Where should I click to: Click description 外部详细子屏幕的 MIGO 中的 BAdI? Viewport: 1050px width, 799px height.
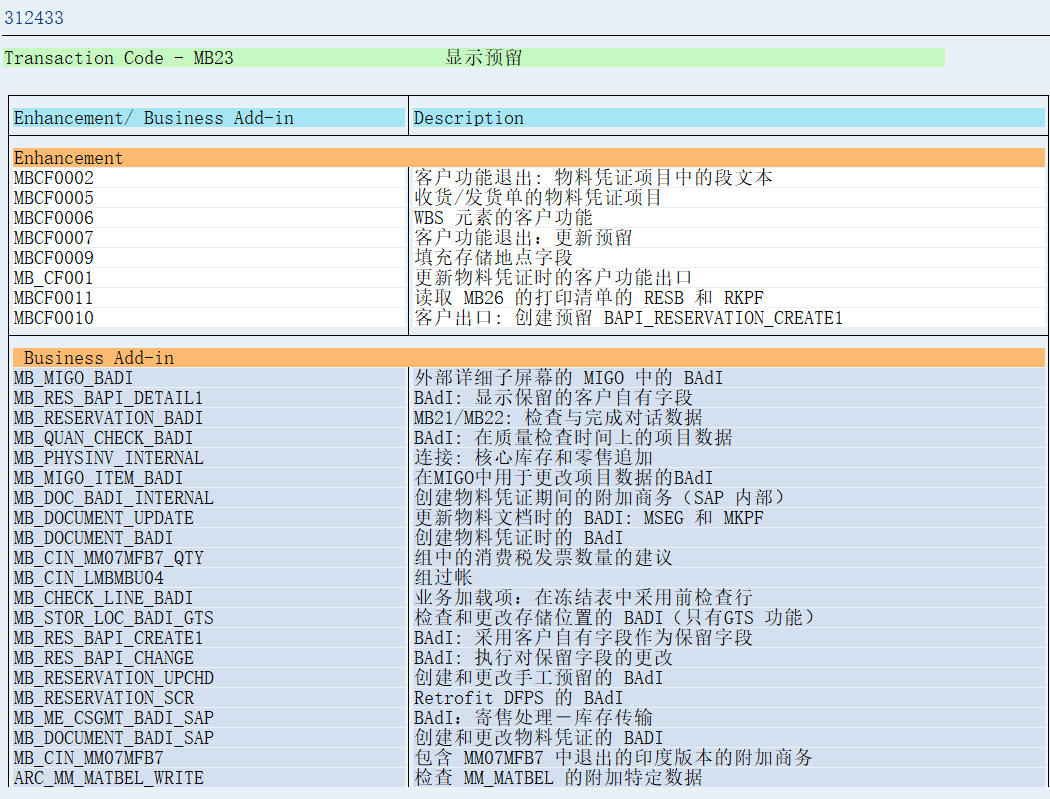(569, 378)
